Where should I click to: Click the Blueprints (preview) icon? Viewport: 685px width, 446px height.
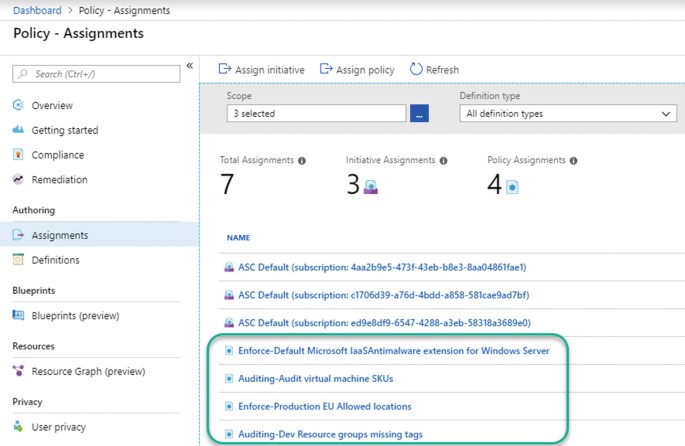click(x=18, y=315)
